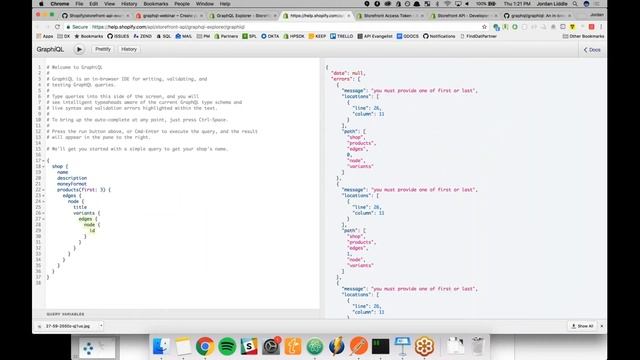Open the GDOCS bookmark
Image resolution: width=640 pixels, height=360 pixels.
408,36
